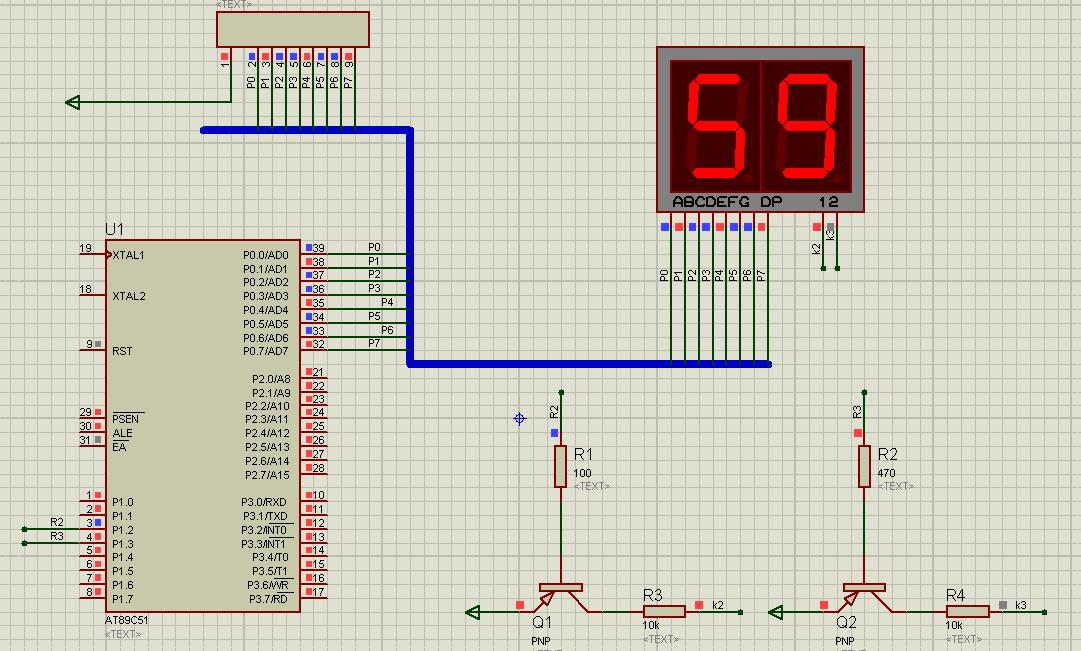
Task: Click the P2.0/A8 pin label
Action: click(x=271, y=379)
